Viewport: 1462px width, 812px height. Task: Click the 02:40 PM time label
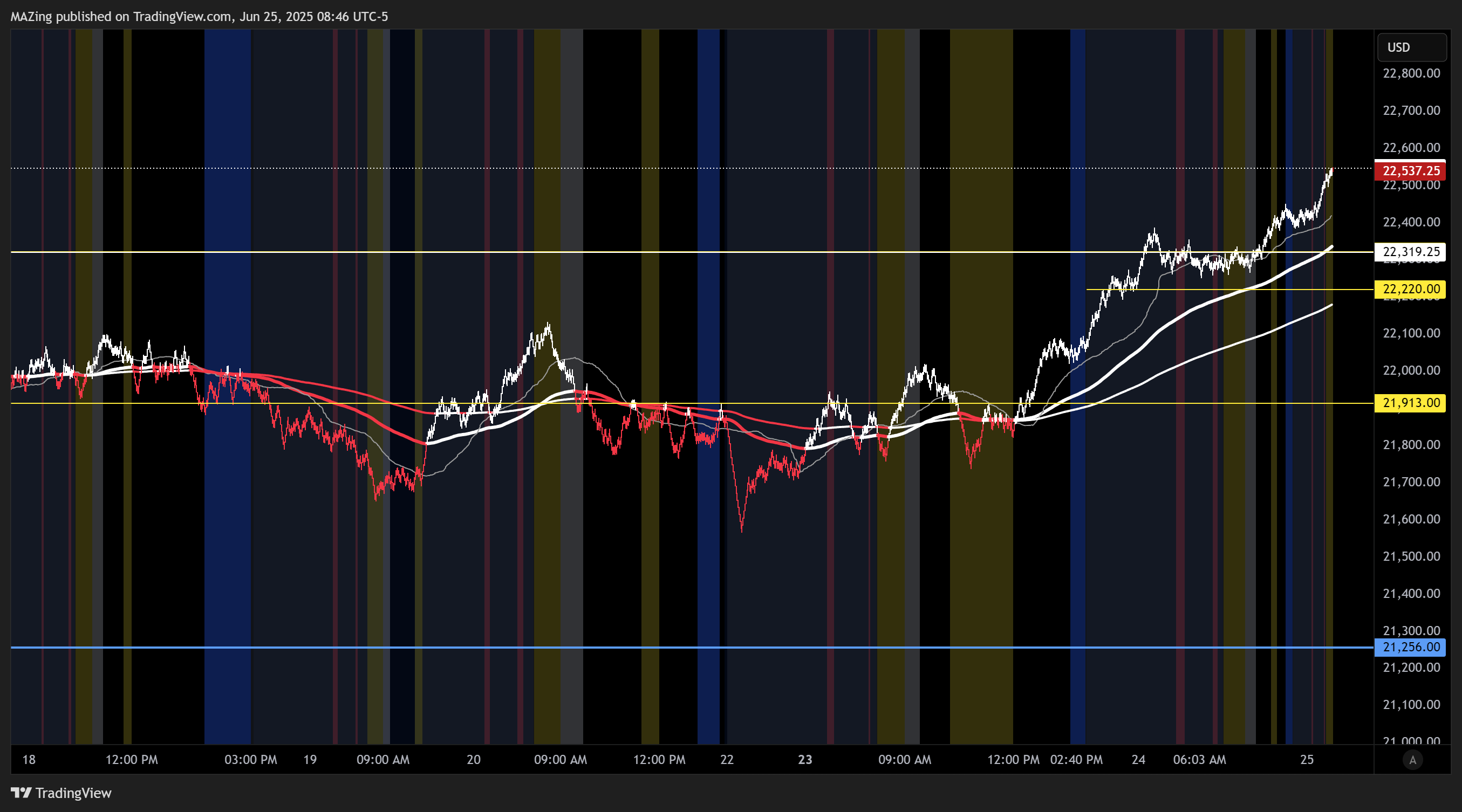coord(1077,760)
